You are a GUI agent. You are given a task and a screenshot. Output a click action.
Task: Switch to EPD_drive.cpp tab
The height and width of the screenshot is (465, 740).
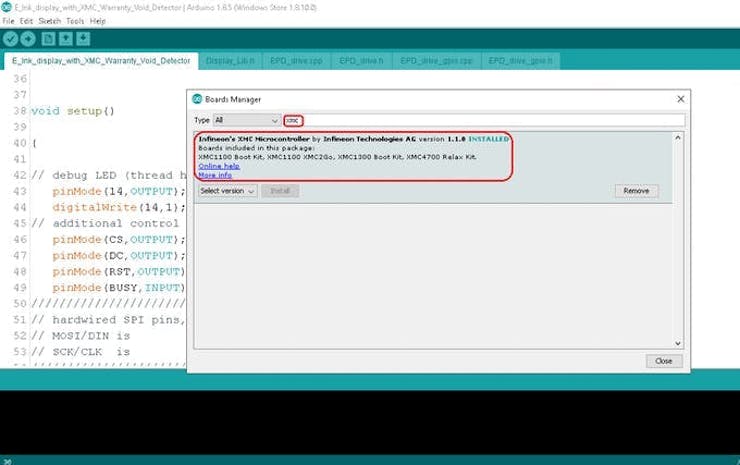296,61
